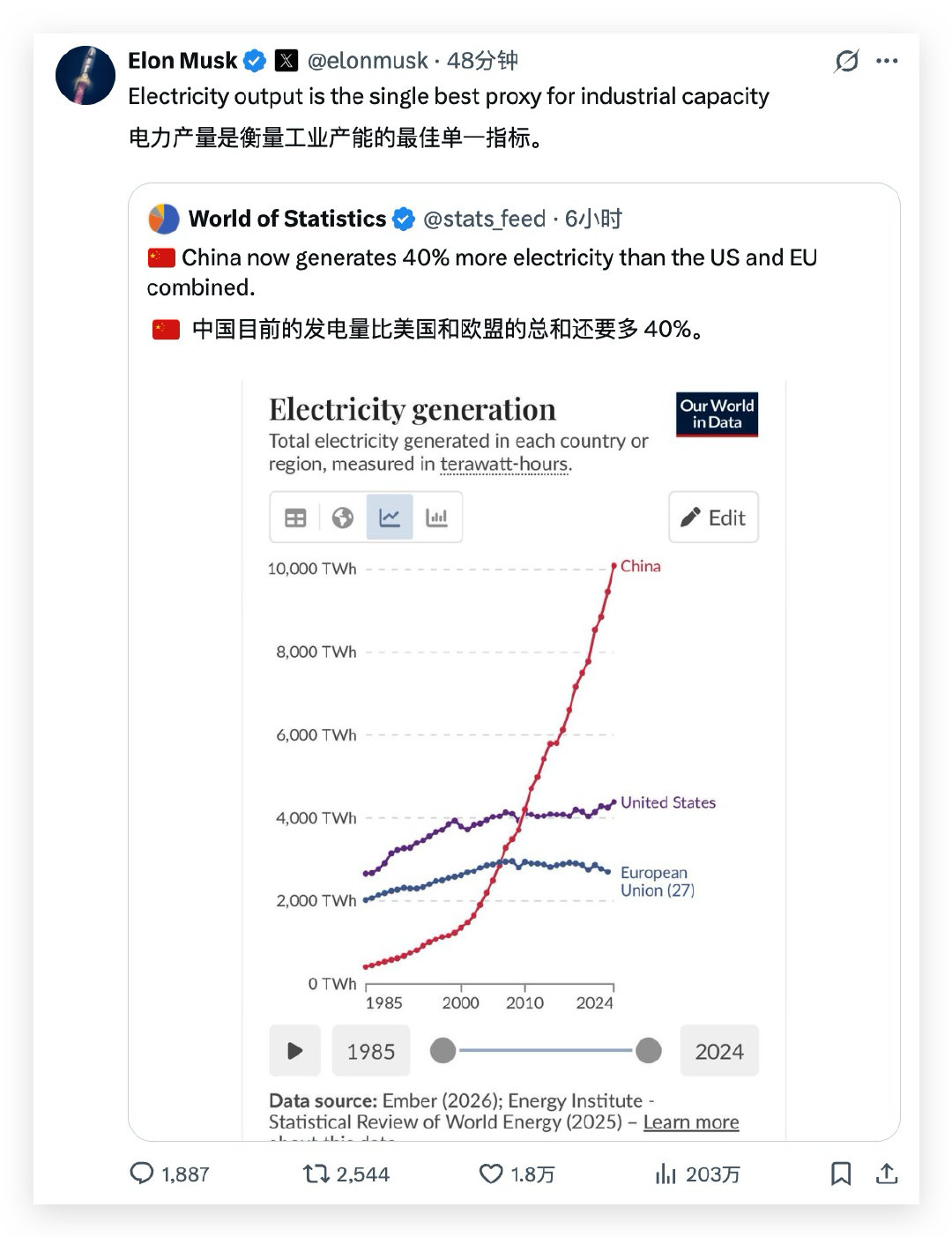Select the 1985 start year box
This screenshot has height=1237, width=952.
pyautogui.click(x=371, y=1050)
